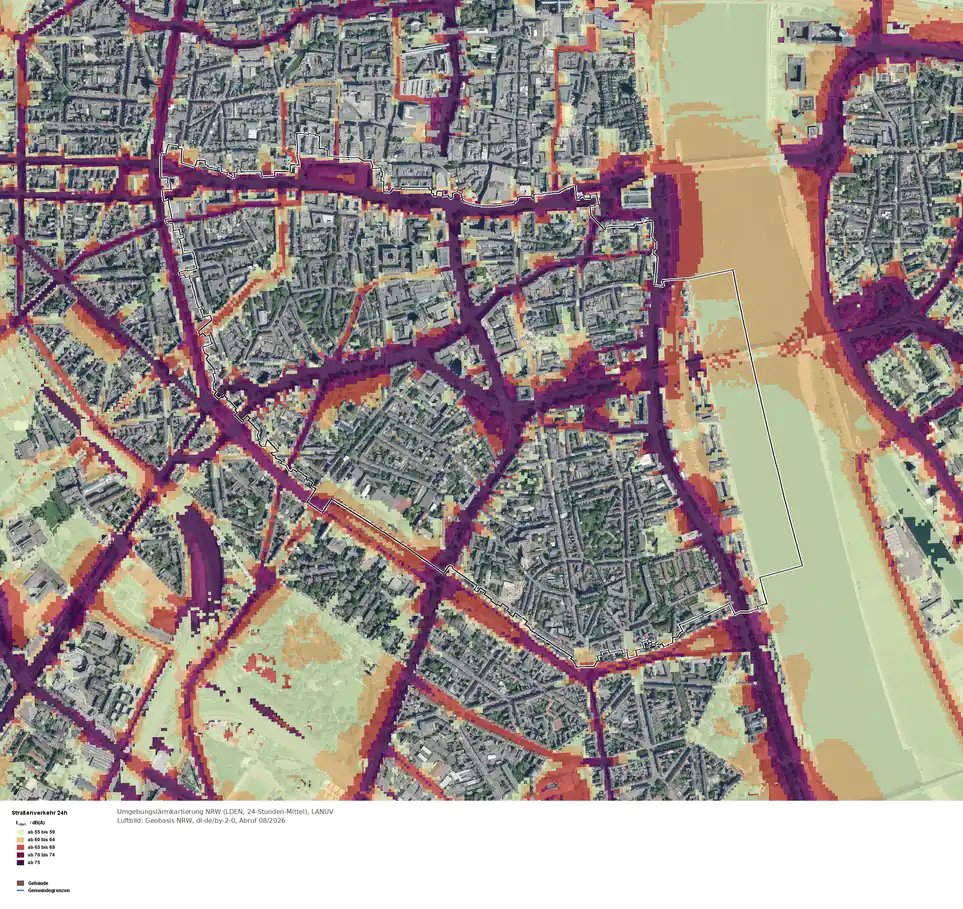
Task: Click the 'ab 70 bis 74' legend label
Action: (x=41, y=854)
